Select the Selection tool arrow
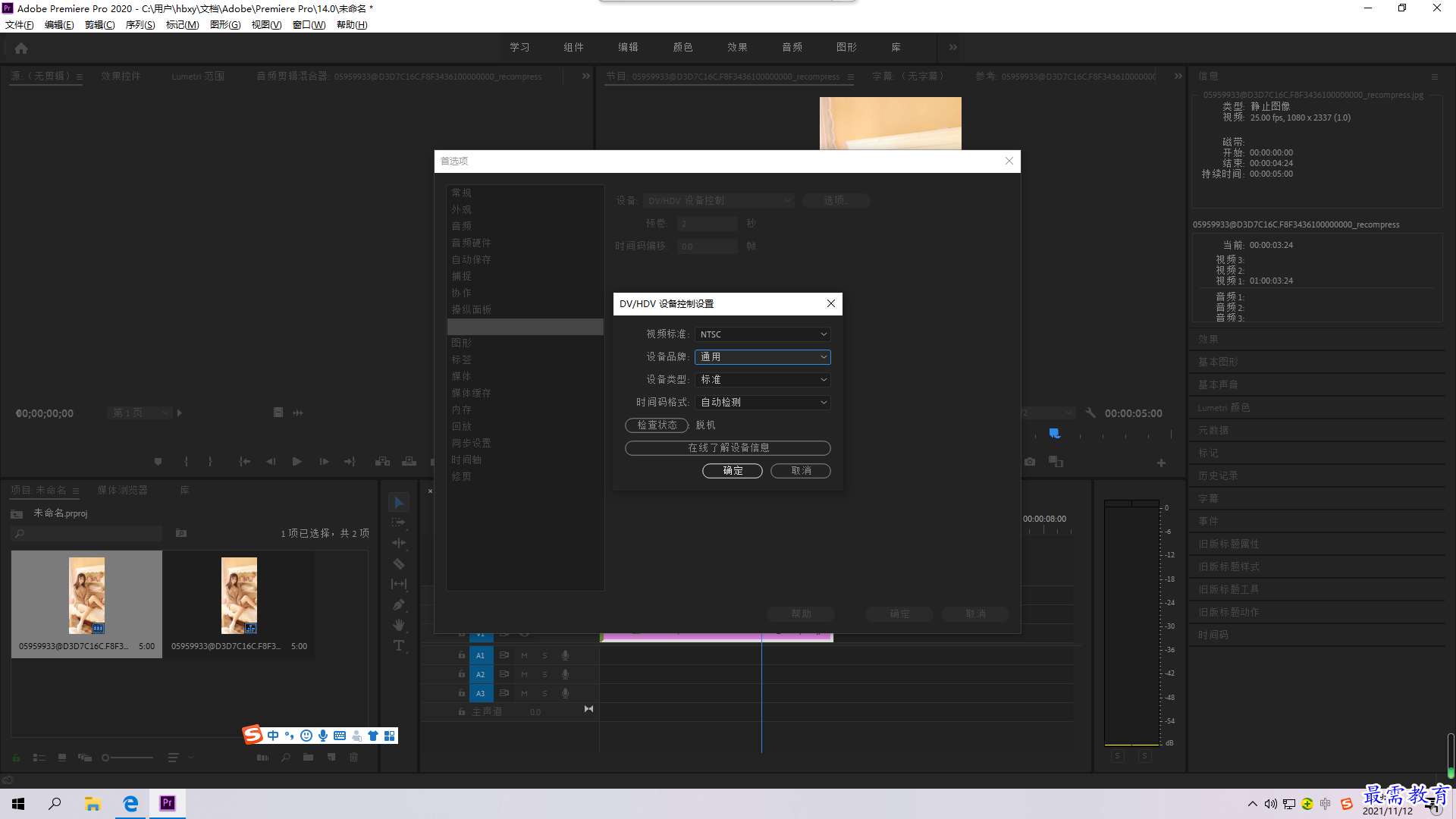 (x=399, y=502)
